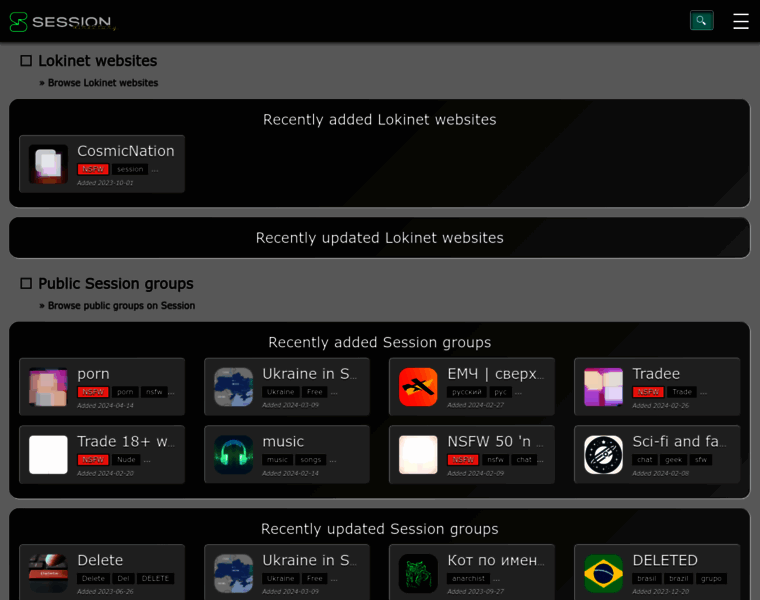This screenshot has width=760, height=600.
Task: Click the square icon beside Public Session groups
Action: pos(26,284)
